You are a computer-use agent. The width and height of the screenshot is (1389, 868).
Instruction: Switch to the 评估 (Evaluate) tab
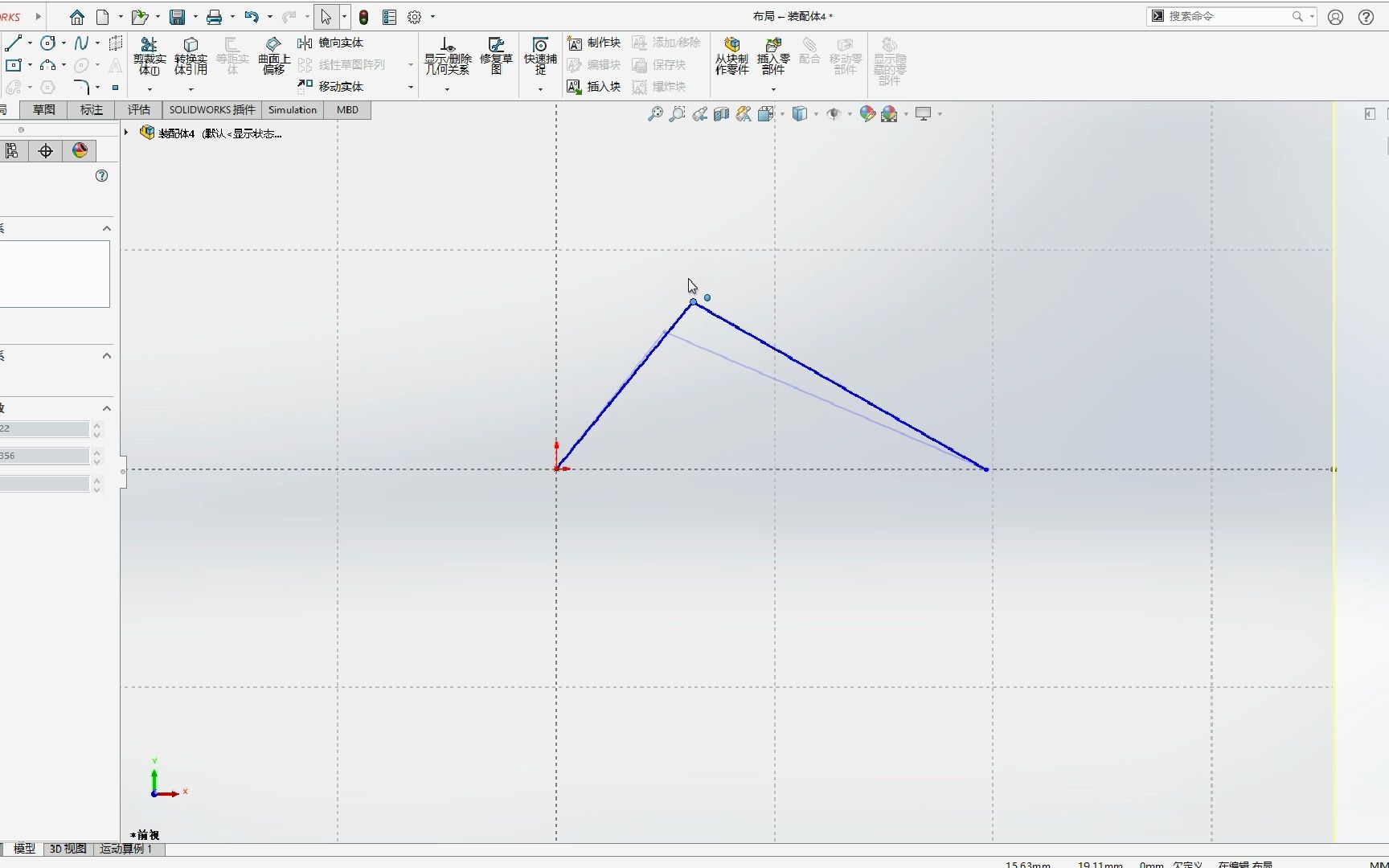pyautogui.click(x=139, y=110)
